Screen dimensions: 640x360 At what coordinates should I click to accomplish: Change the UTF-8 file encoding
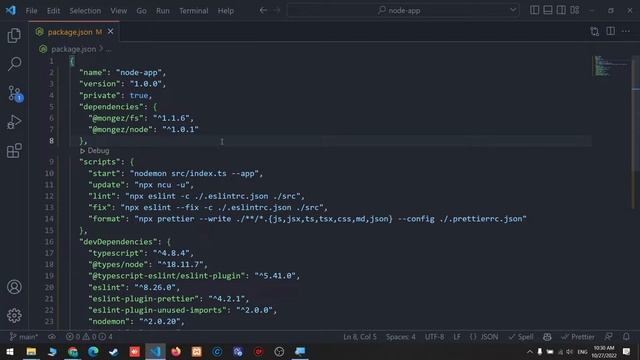coord(434,337)
